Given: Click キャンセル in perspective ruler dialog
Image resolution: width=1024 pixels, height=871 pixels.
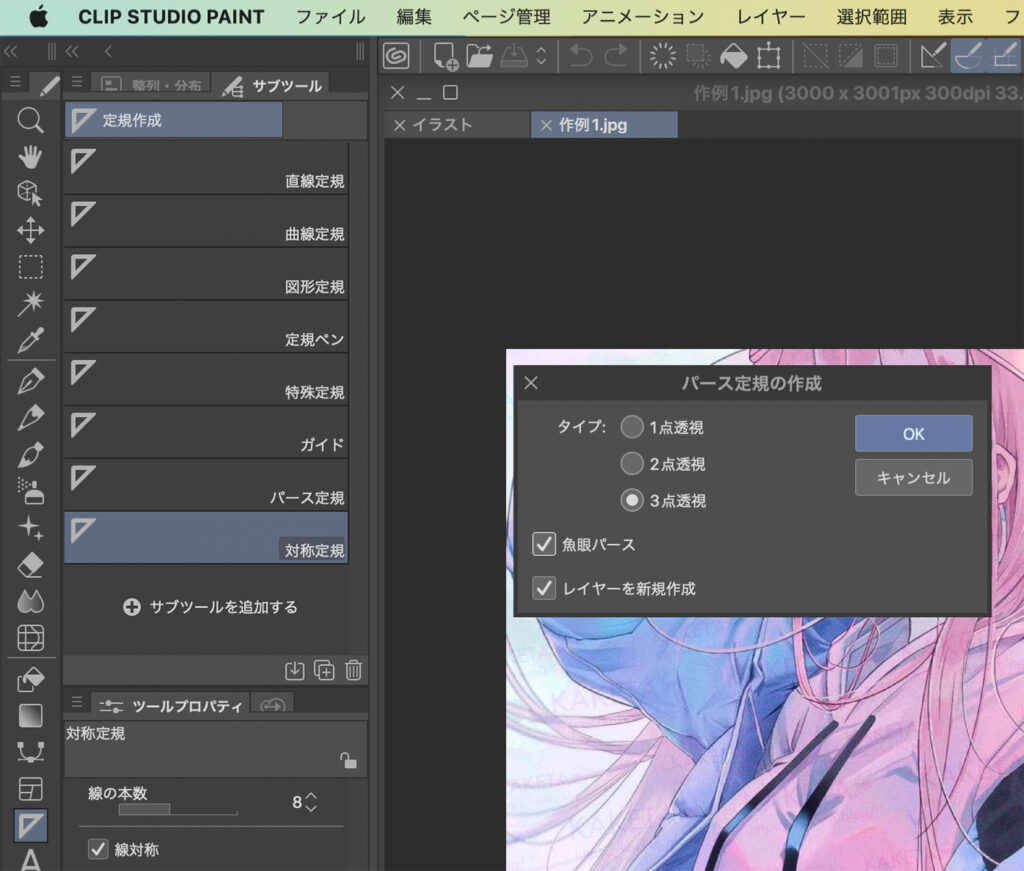Looking at the screenshot, I should click(x=914, y=477).
